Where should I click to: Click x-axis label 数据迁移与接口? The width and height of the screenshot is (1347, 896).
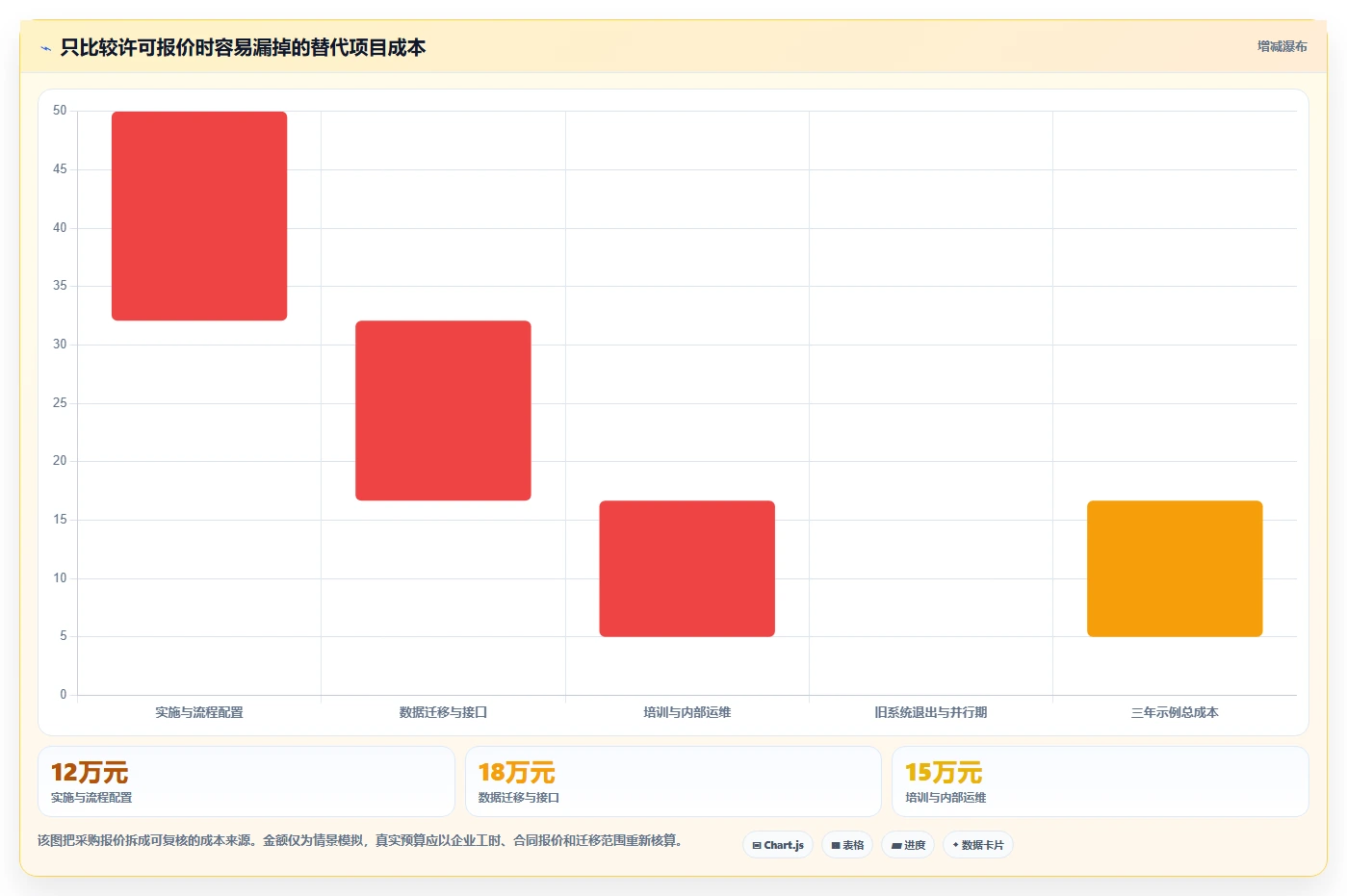pyautogui.click(x=443, y=712)
